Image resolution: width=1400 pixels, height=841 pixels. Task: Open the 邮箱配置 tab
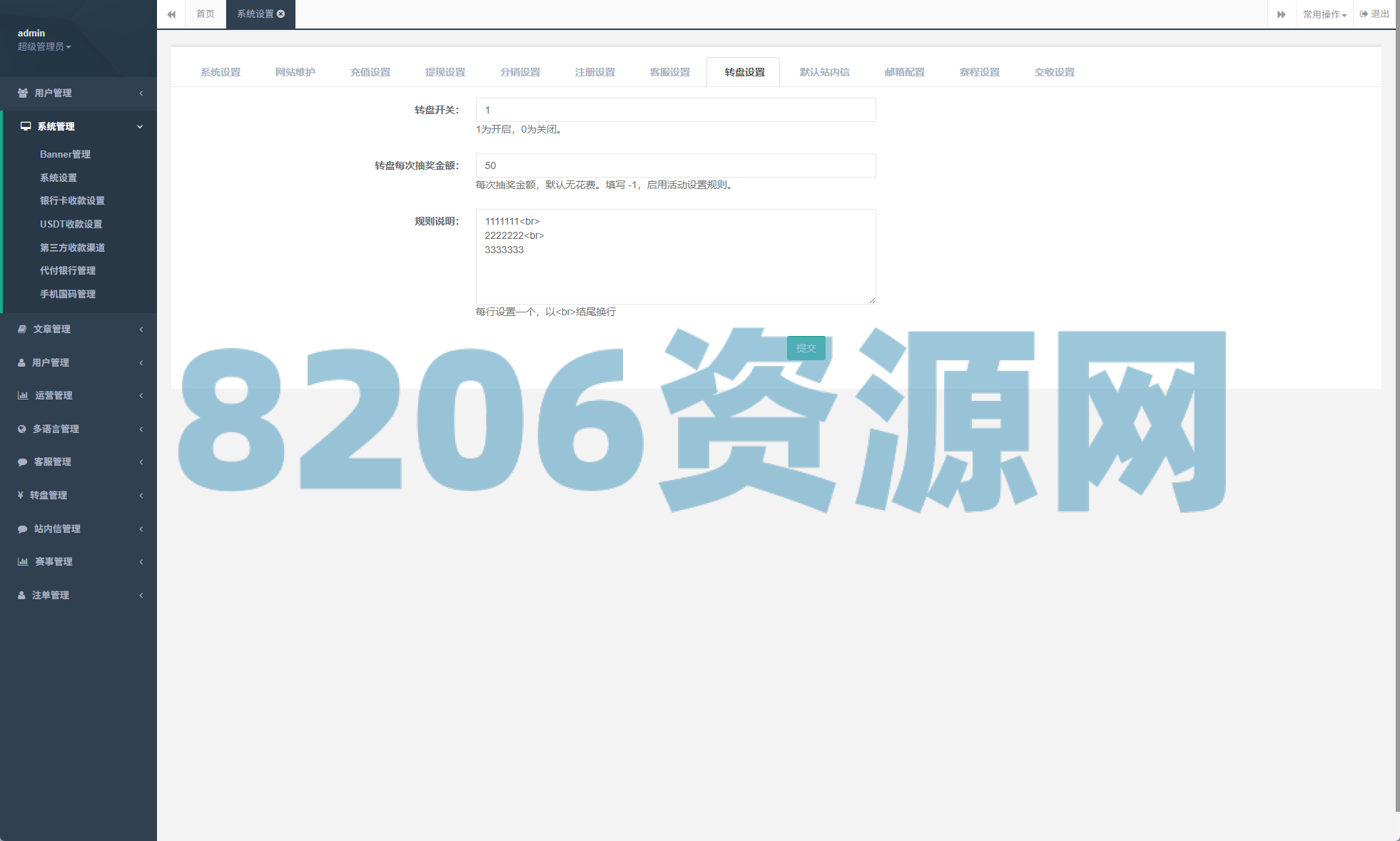point(905,72)
